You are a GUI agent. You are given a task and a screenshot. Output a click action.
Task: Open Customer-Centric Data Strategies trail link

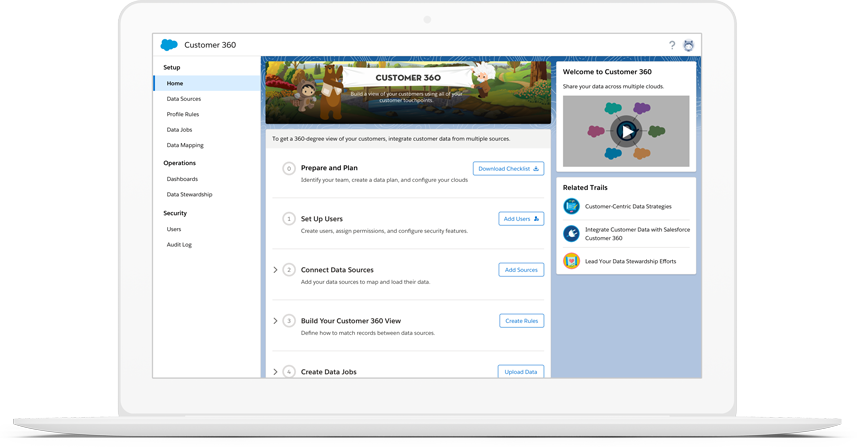(628, 207)
